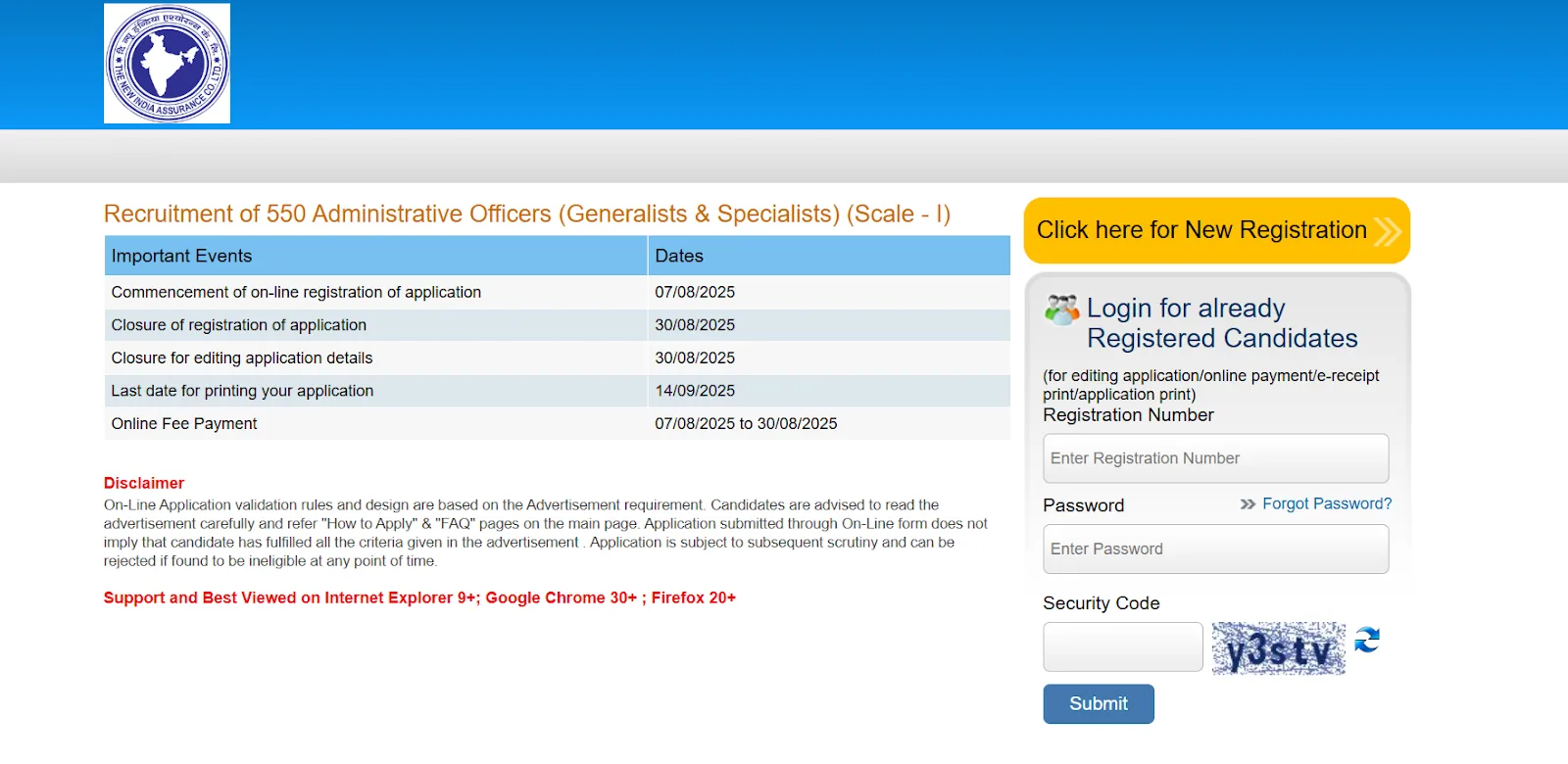Viewport: 1568px width, 764px height.
Task: Click the chevrons on New Registration button
Action: point(1387,231)
